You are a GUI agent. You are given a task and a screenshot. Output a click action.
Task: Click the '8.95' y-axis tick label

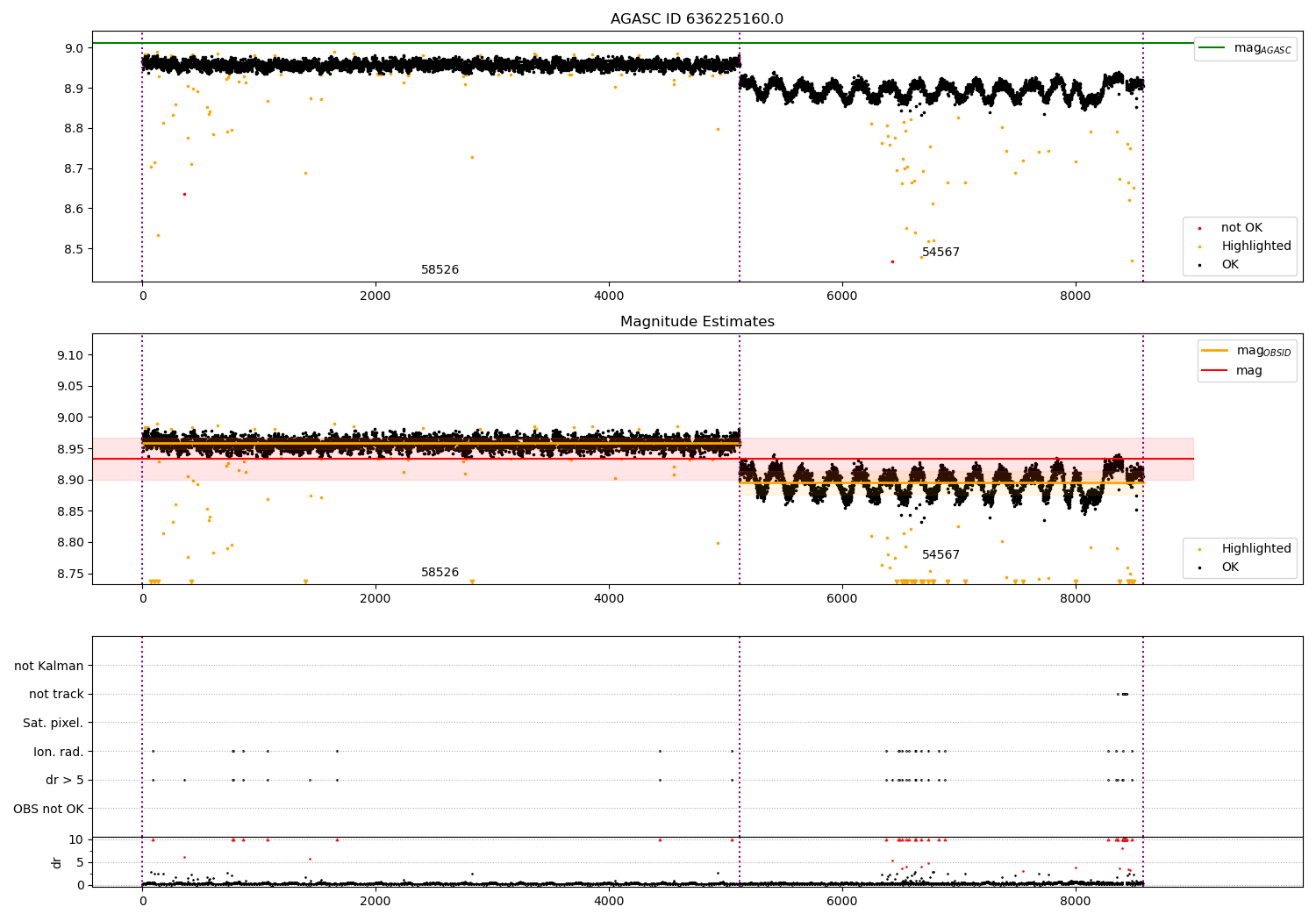(x=71, y=449)
